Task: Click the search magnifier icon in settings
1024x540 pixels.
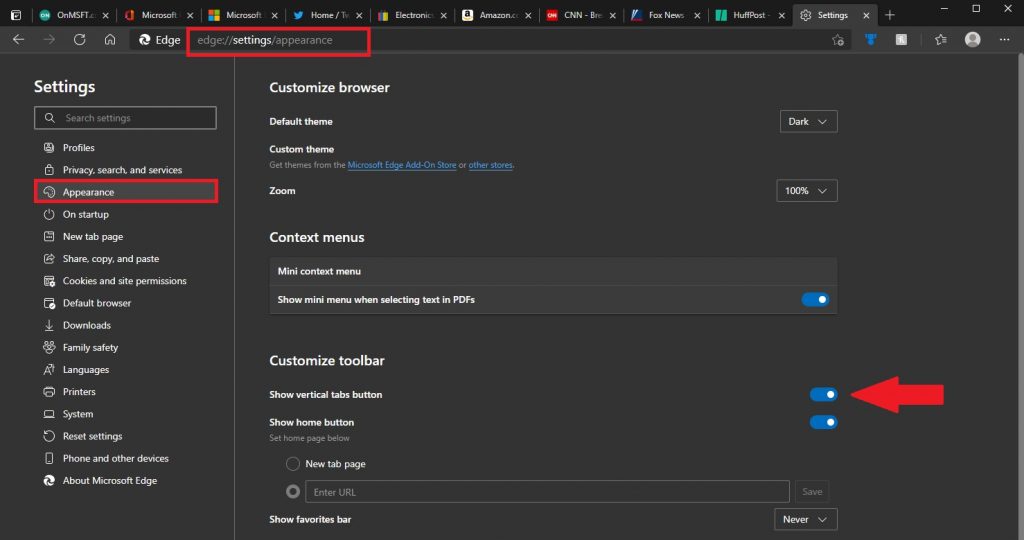Action: click(x=50, y=118)
